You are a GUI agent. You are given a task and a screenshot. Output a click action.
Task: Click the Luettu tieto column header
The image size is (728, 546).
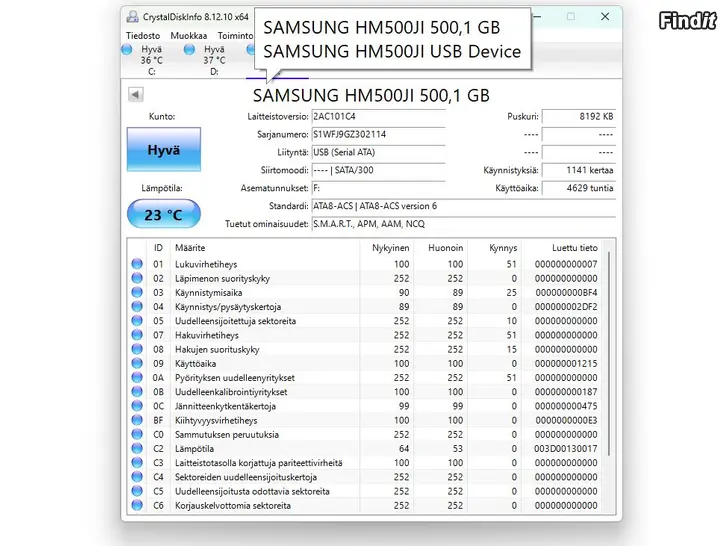[x=561, y=248]
